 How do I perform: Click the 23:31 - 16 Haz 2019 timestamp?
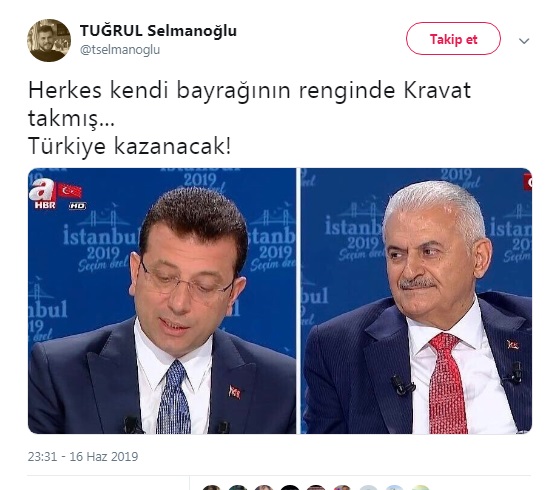click(83, 456)
